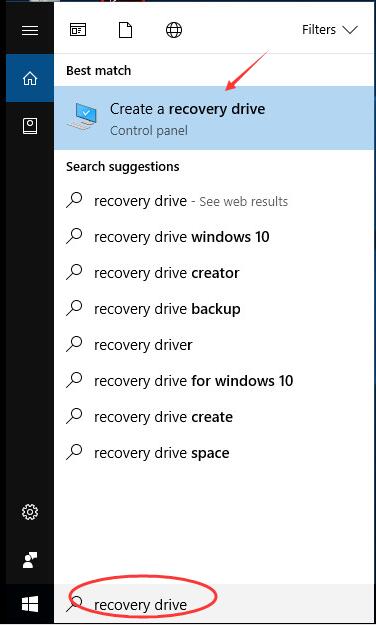
Task: Choose recovery drive windows 10 suggestion
Action: 214,237
